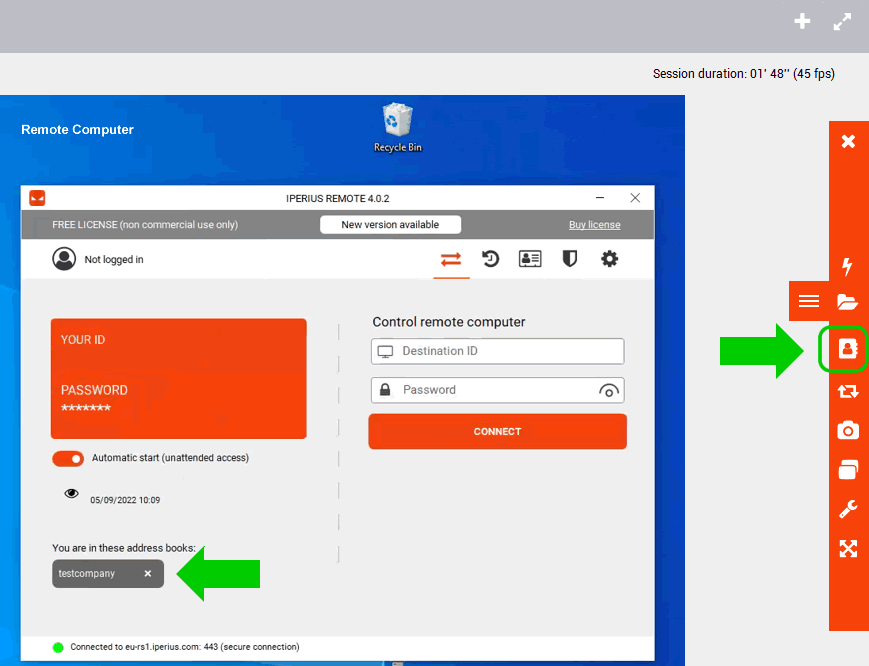Open the Recycle Bin desktop icon
869x666 pixels.
[397, 127]
